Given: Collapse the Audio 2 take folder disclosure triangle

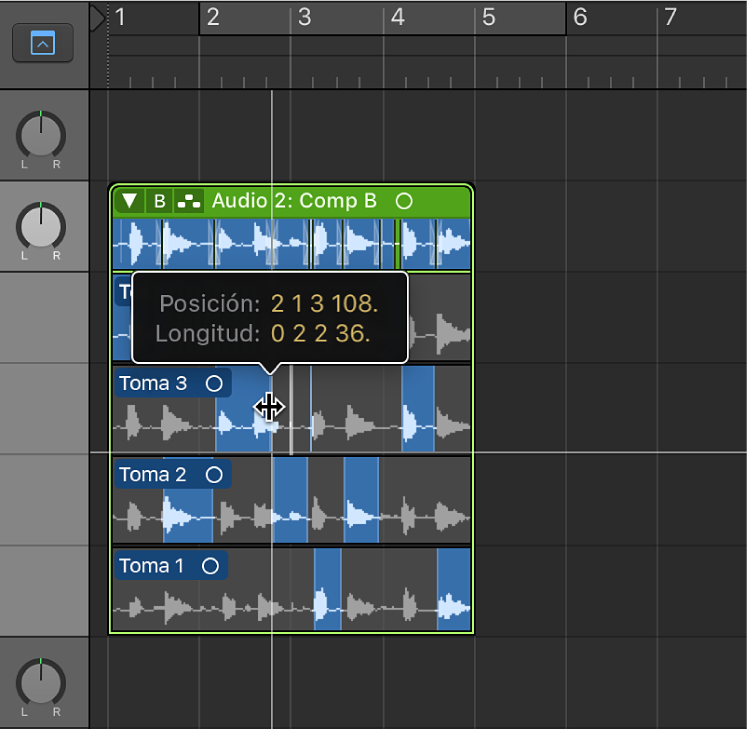Looking at the screenshot, I should point(129,201).
